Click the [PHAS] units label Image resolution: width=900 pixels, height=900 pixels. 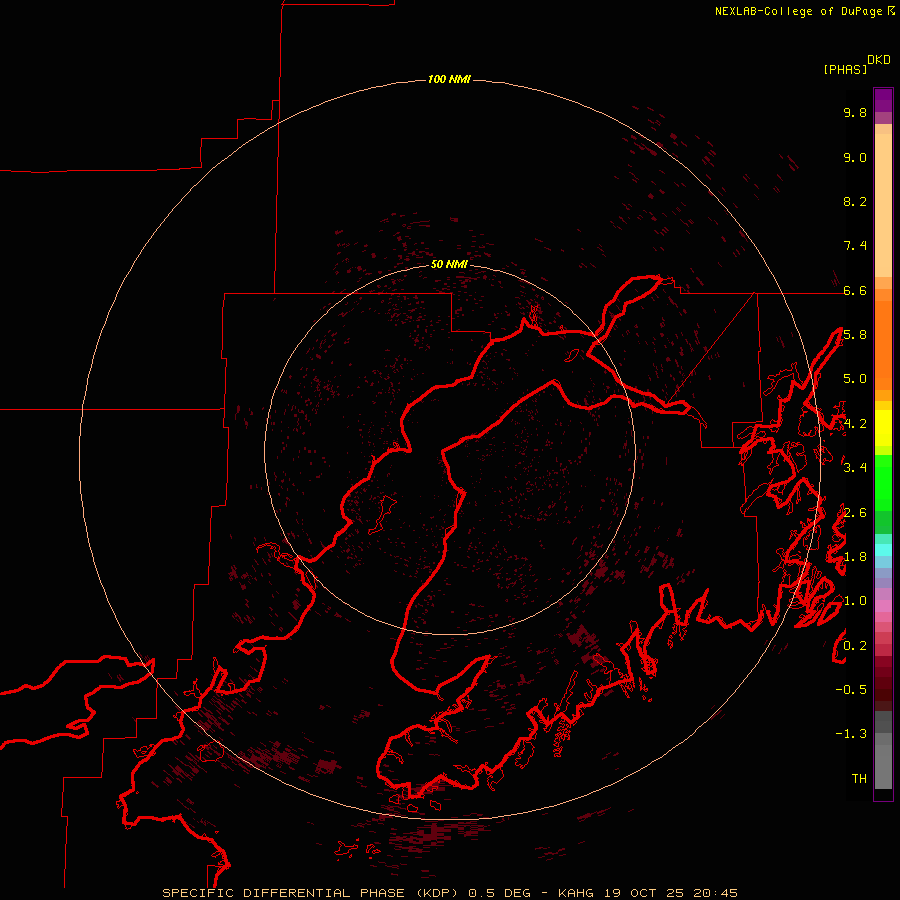[845, 69]
